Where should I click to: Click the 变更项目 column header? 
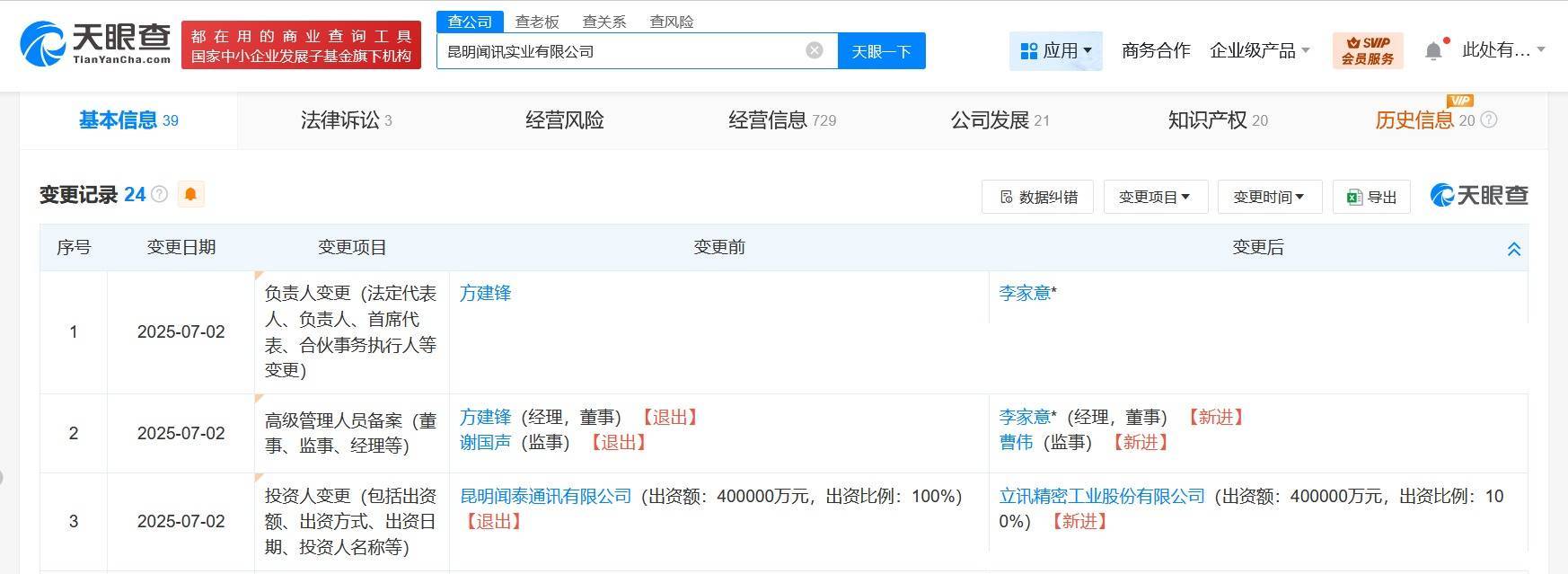click(x=352, y=247)
